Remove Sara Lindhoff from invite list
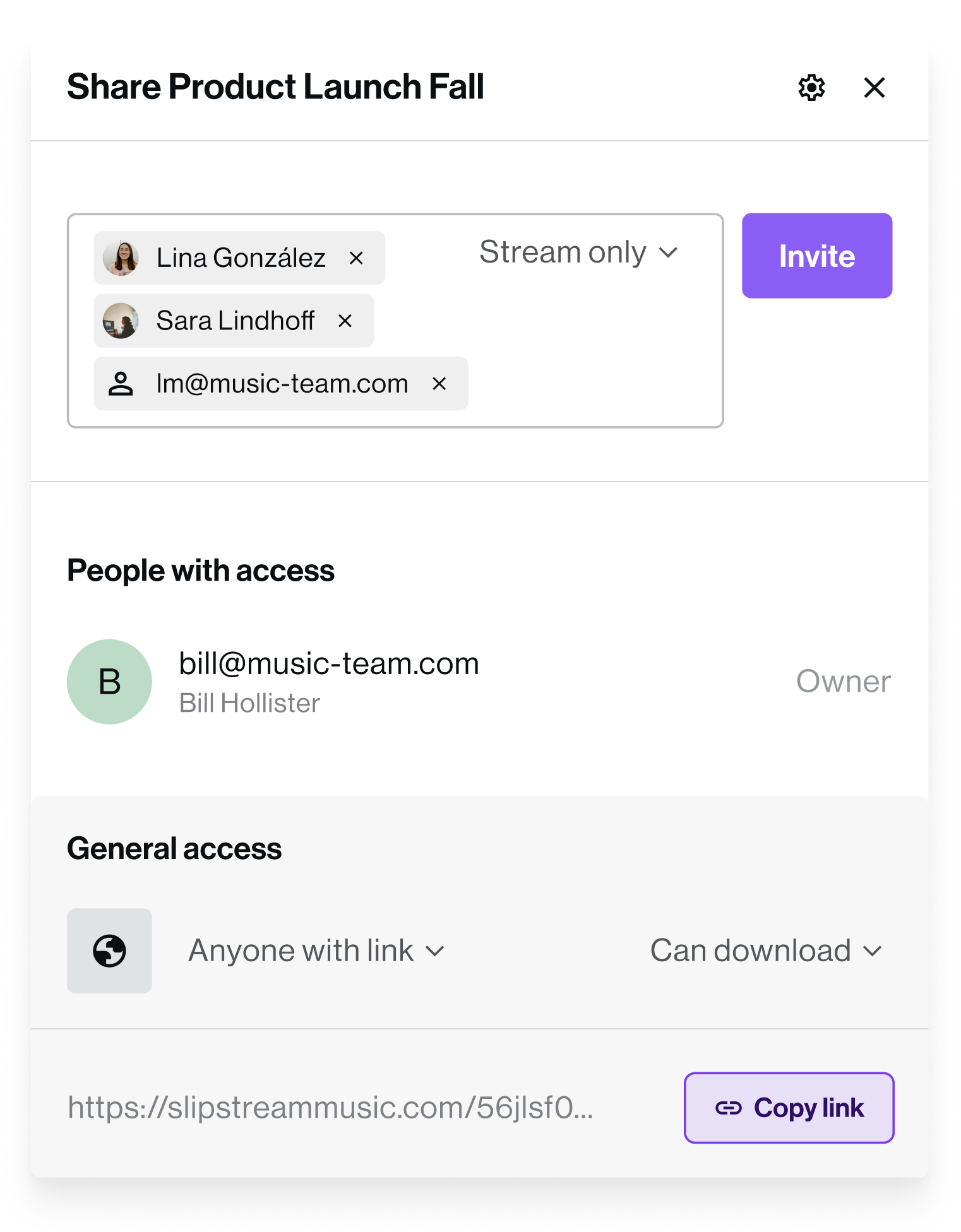961x1232 pixels. [x=345, y=321]
